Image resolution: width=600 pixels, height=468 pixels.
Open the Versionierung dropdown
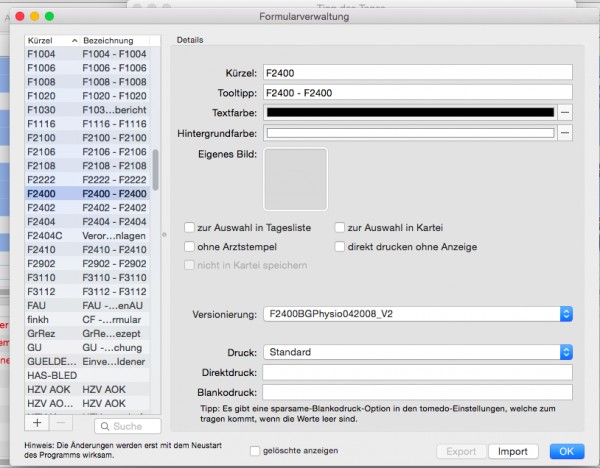tap(418, 314)
